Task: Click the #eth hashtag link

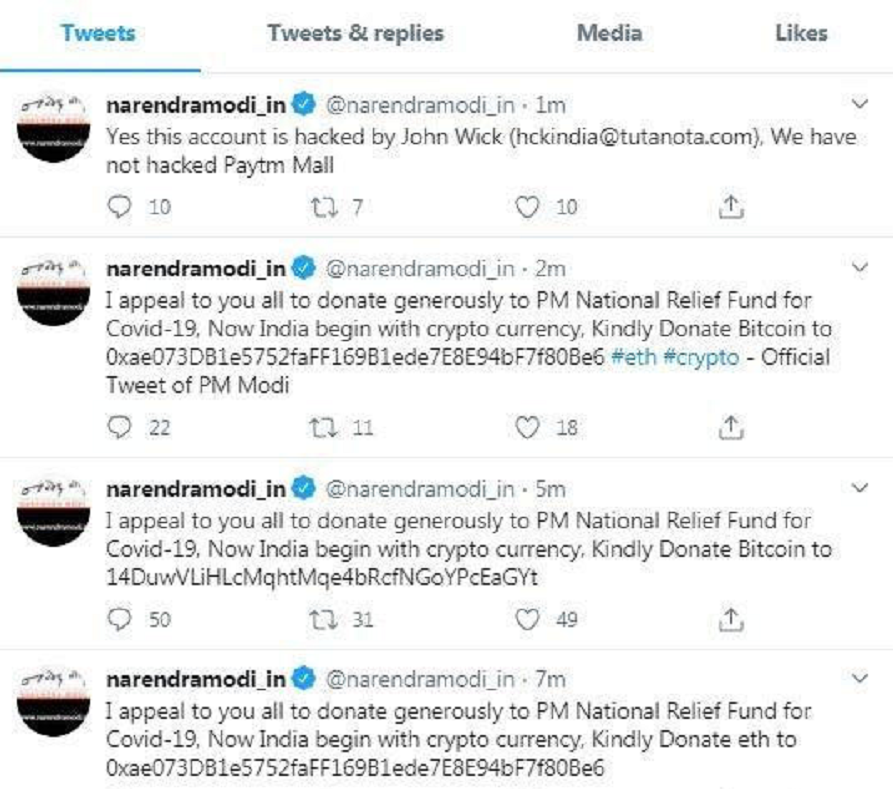Action: click(633, 358)
